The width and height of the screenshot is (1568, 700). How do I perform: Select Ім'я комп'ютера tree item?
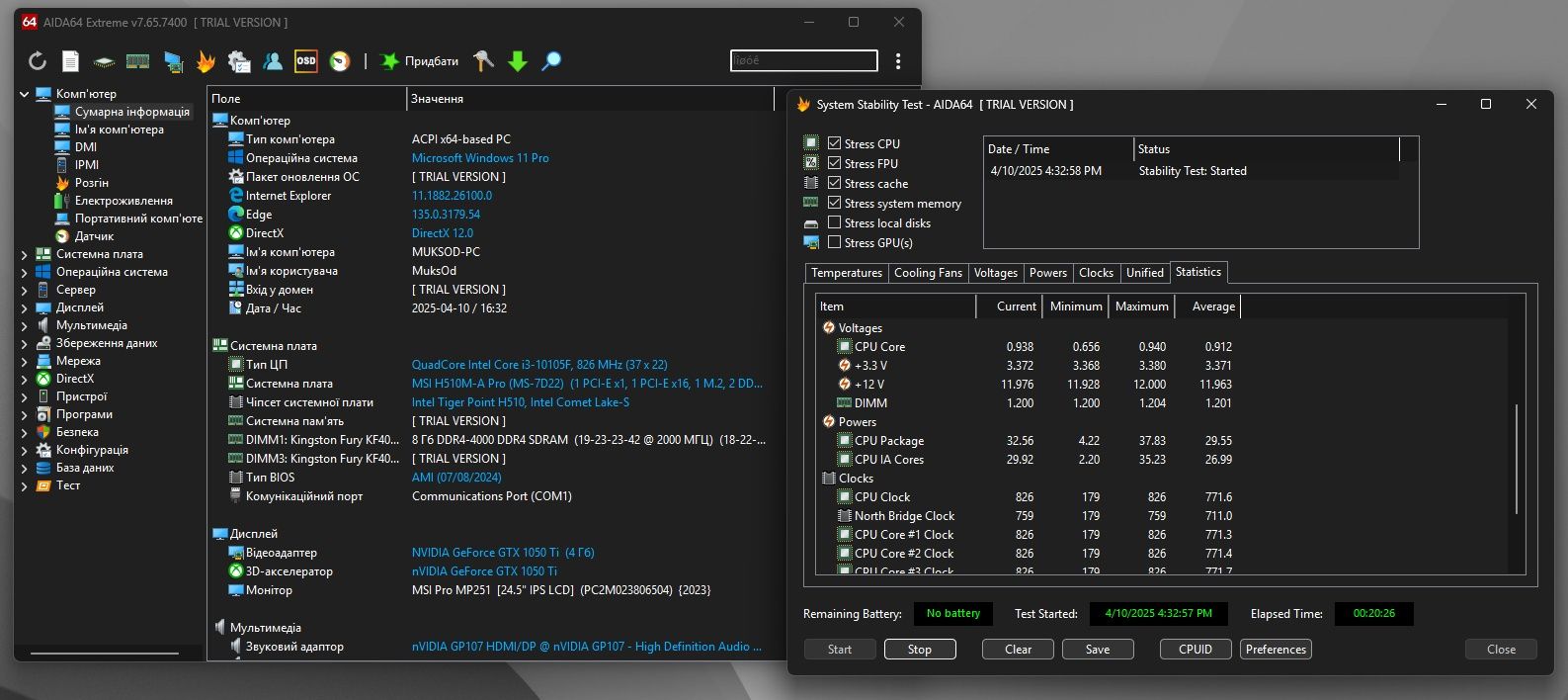point(120,130)
